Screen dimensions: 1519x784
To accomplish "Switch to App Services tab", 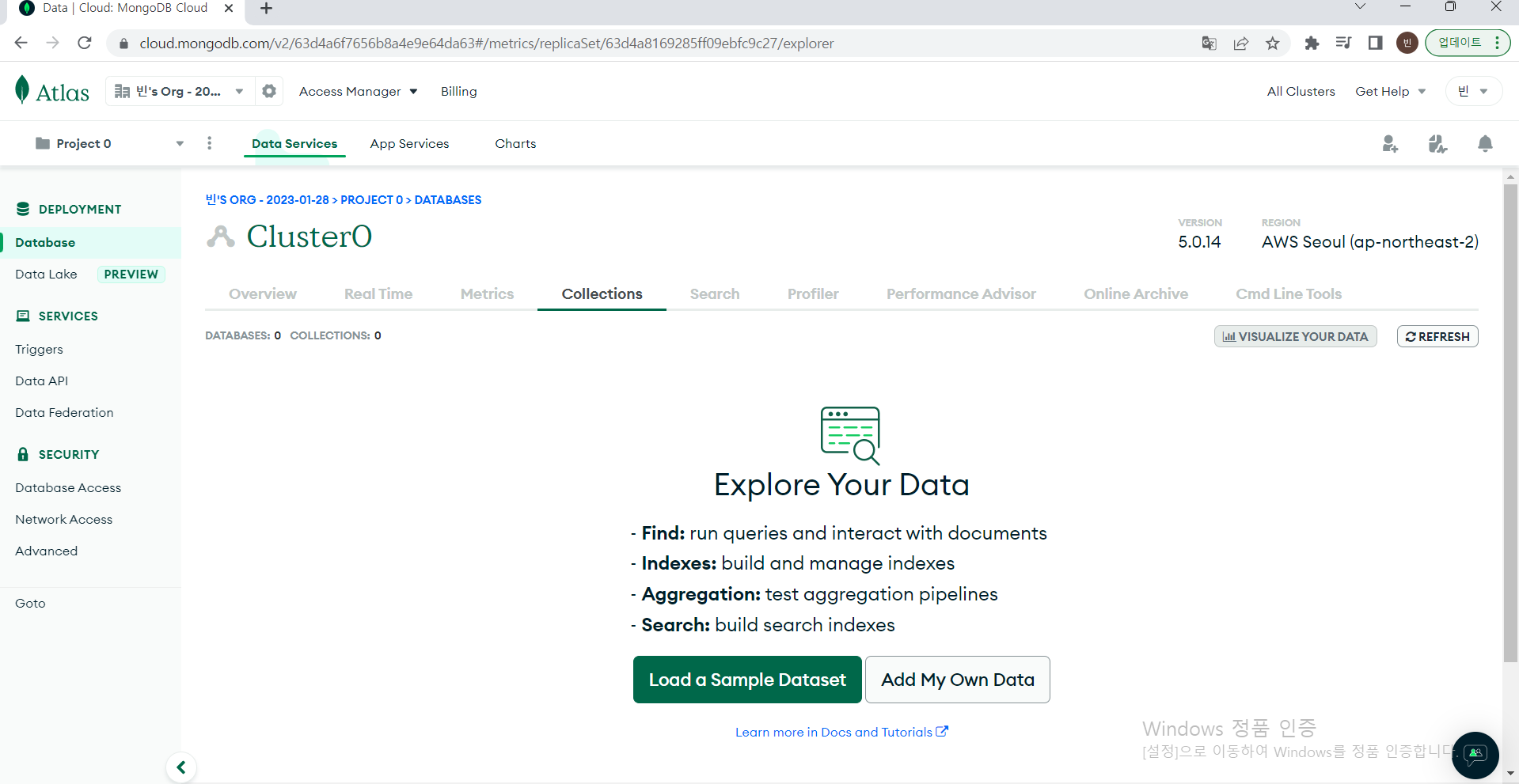I will tap(409, 144).
